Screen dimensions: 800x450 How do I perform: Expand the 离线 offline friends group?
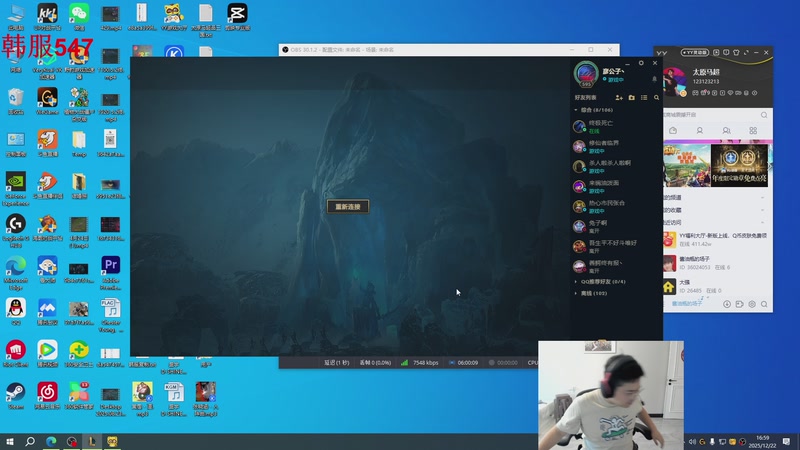(576, 293)
